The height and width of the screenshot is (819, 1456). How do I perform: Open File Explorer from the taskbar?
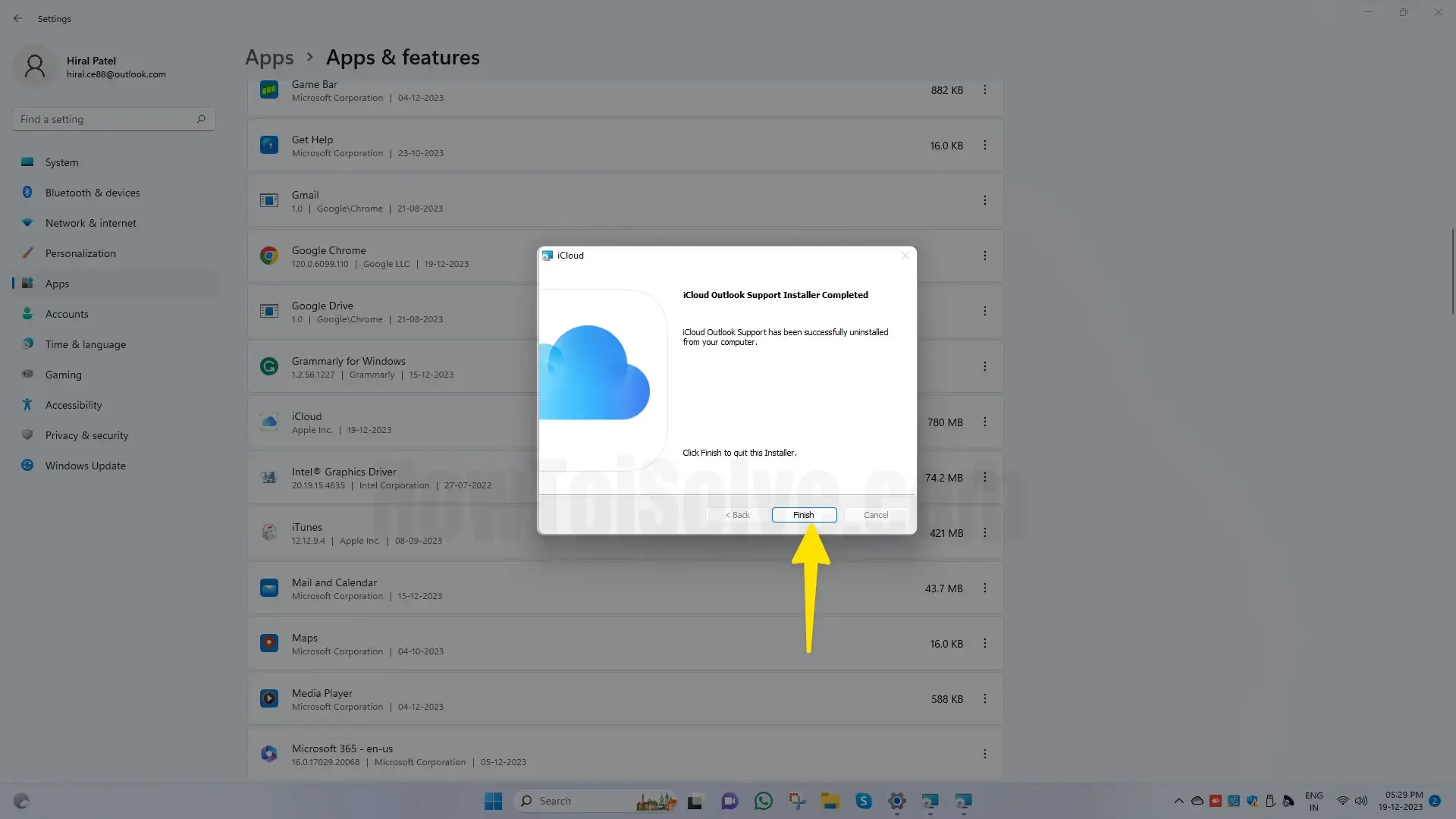click(x=830, y=801)
